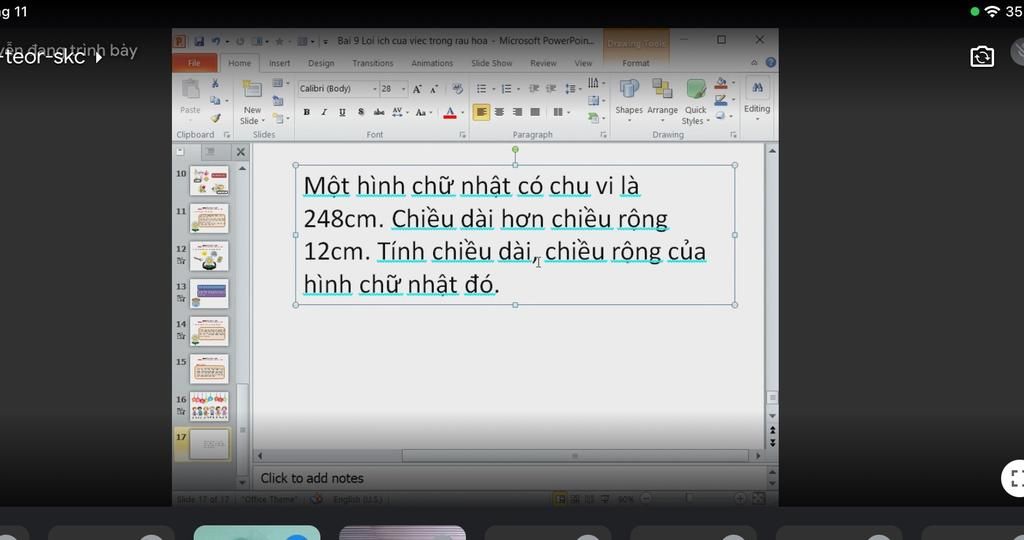
Task: Click the Change Case Aa icon
Action: [x=421, y=112]
